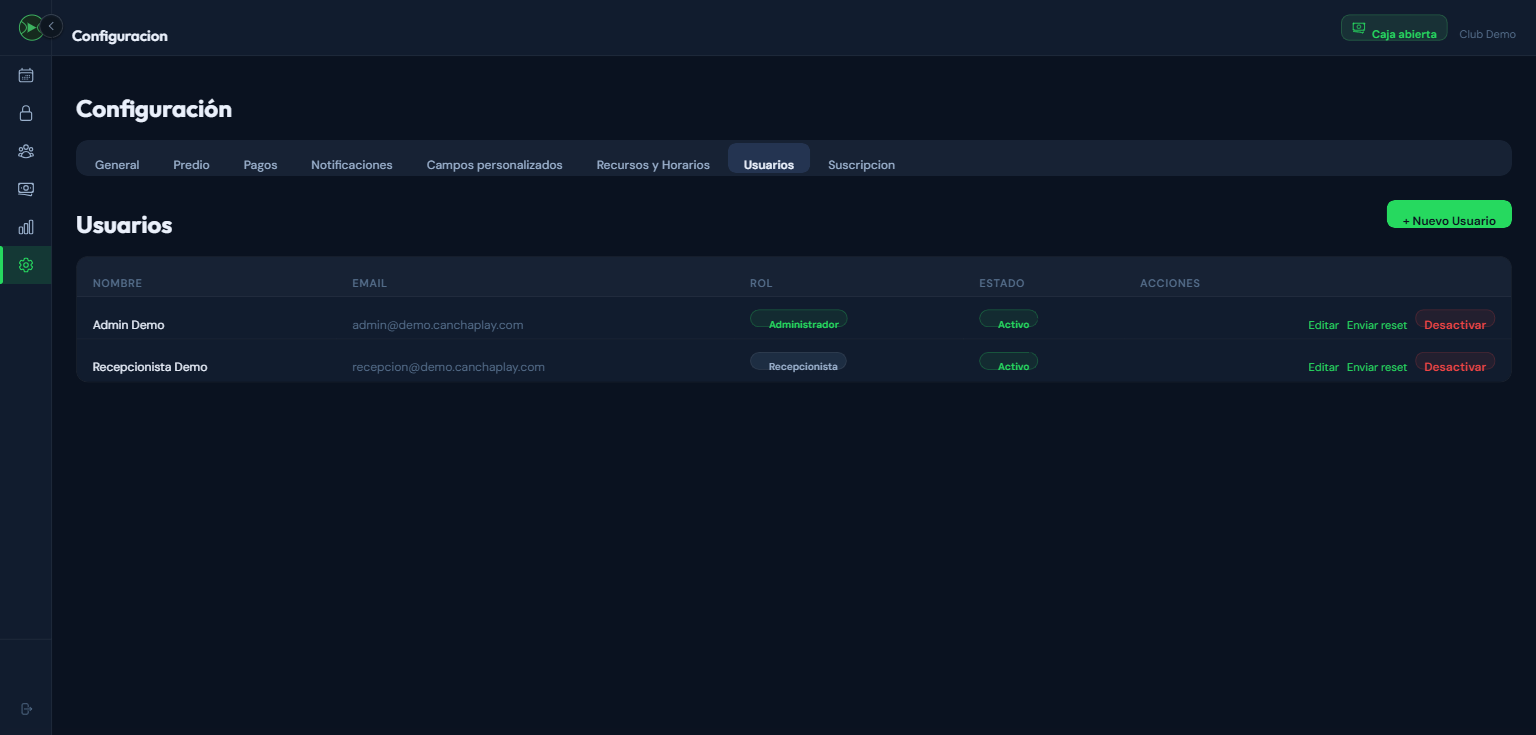This screenshot has width=1536, height=735.
Task: Select the Usuarios tab
Action: point(769,160)
